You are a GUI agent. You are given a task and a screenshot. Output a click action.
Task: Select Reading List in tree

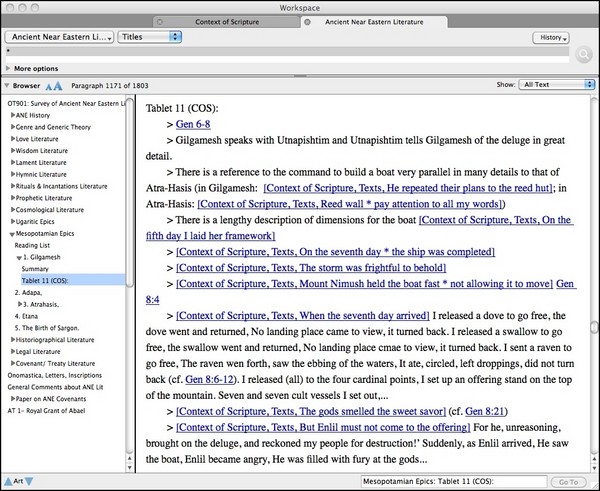(x=32, y=245)
